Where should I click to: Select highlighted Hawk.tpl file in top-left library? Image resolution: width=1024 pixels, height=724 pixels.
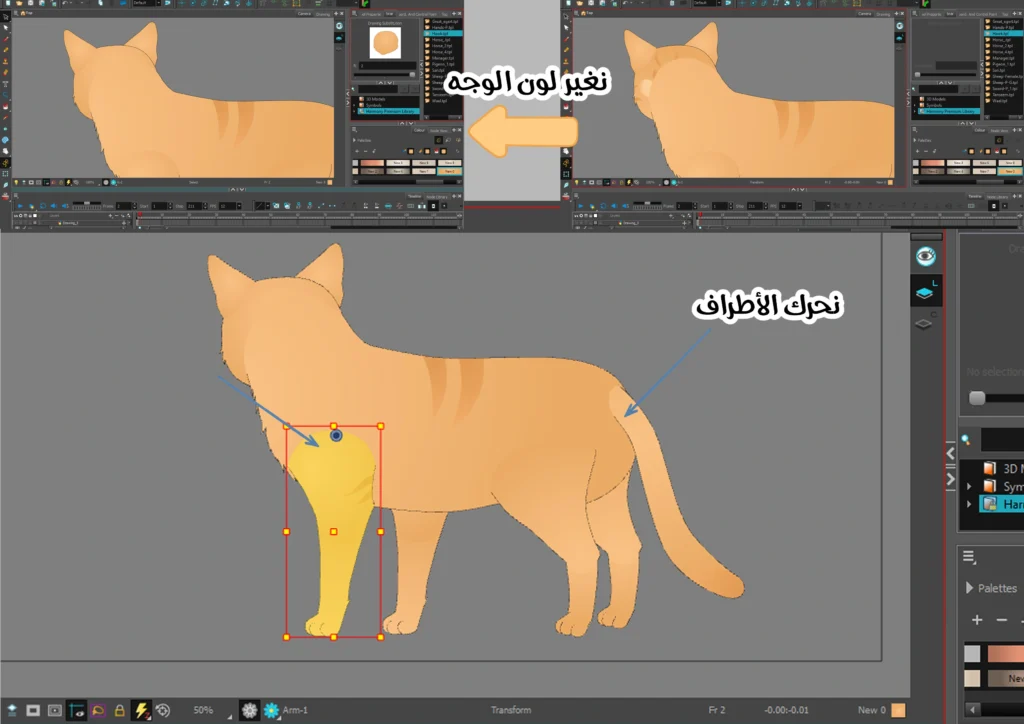tap(443, 33)
